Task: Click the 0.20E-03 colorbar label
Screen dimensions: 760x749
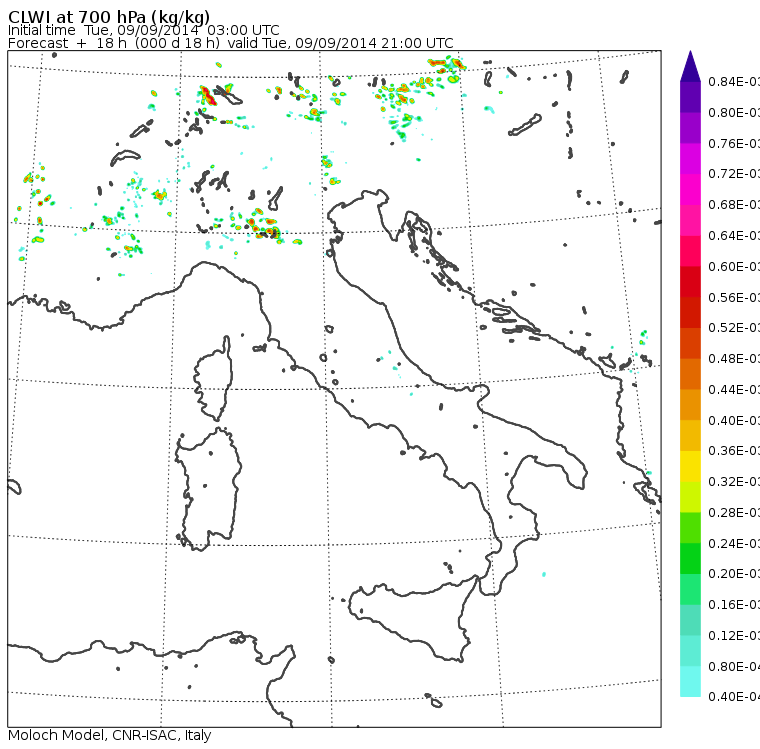Action: (734, 574)
